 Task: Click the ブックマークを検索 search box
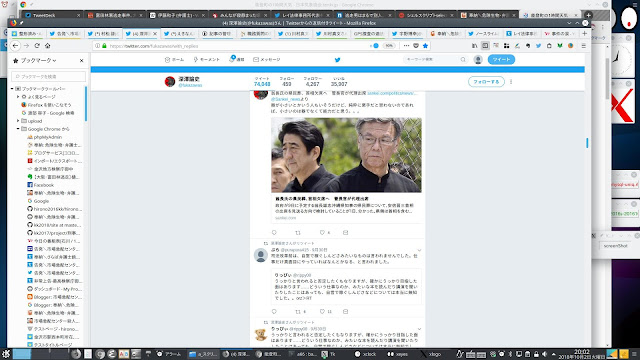(x=48, y=76)
